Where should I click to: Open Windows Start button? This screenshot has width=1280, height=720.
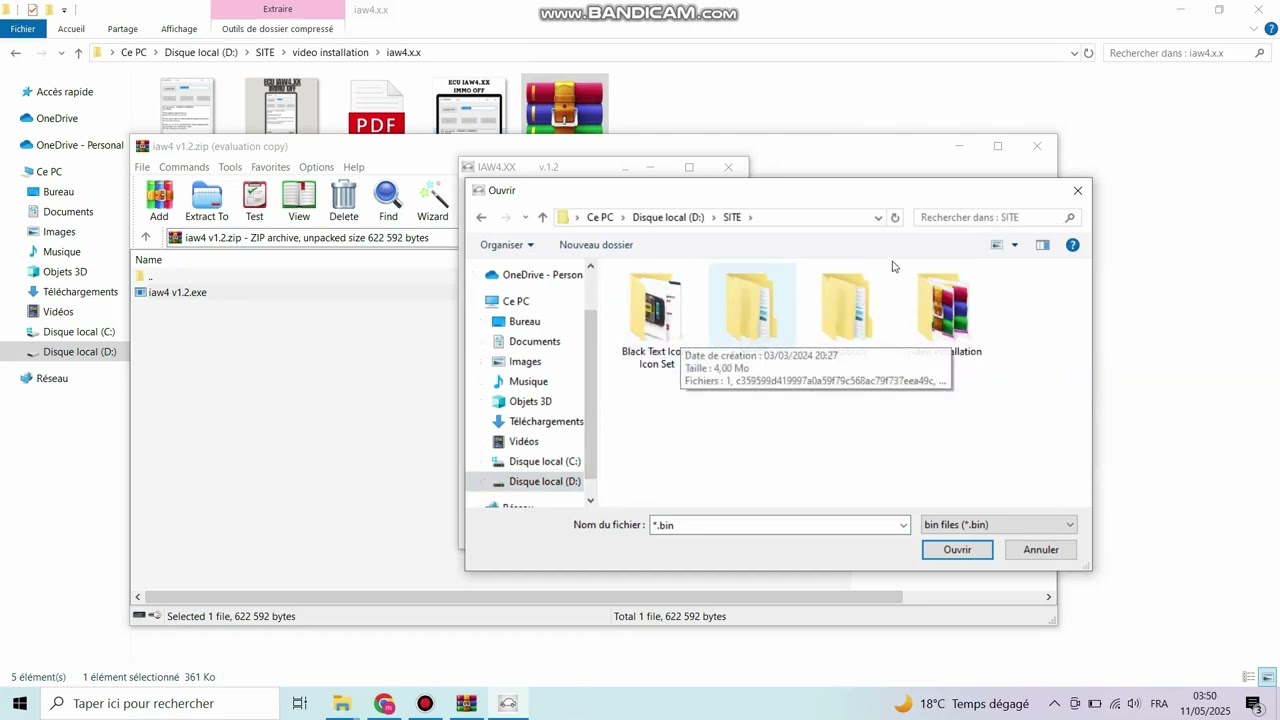pos(19,703)
